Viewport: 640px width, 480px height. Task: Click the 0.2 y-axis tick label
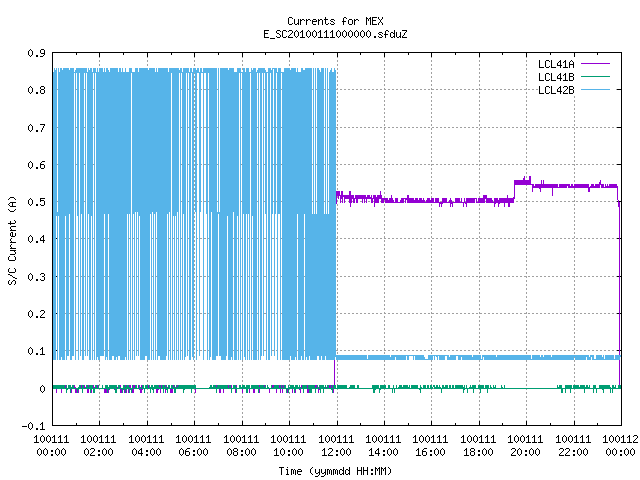tap(36, 314)
